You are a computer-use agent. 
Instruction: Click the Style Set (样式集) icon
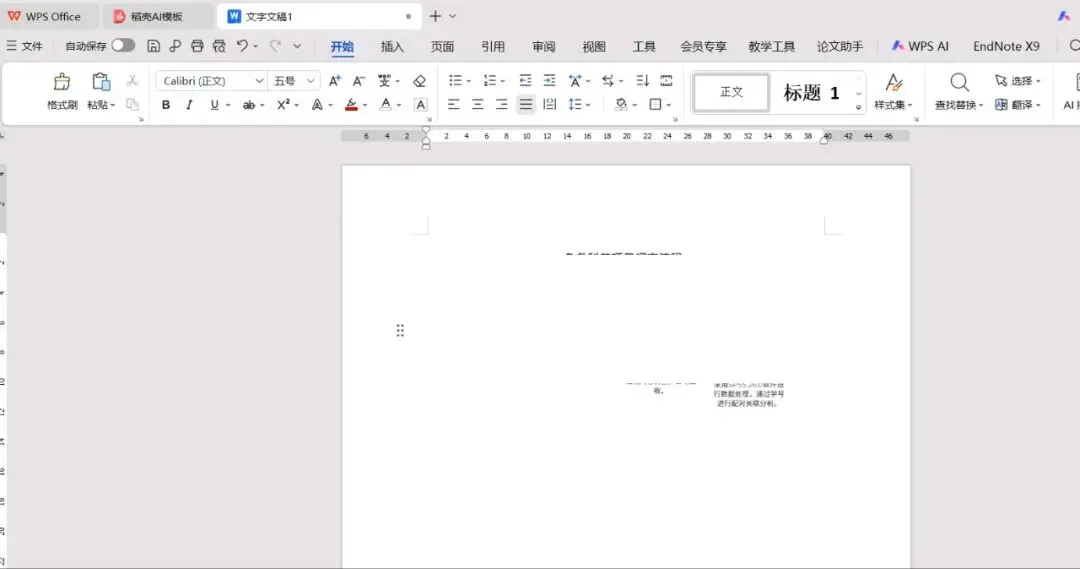click(x=893, y=83)
